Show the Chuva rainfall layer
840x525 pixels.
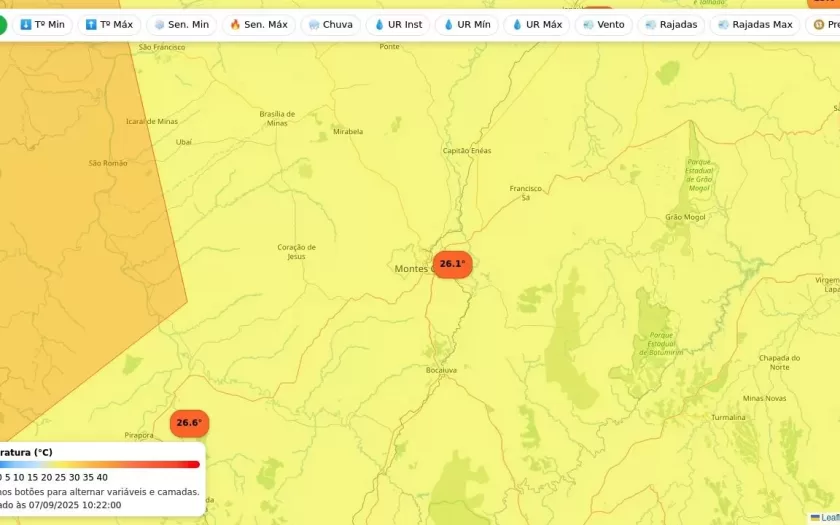(x=330, y=24)
